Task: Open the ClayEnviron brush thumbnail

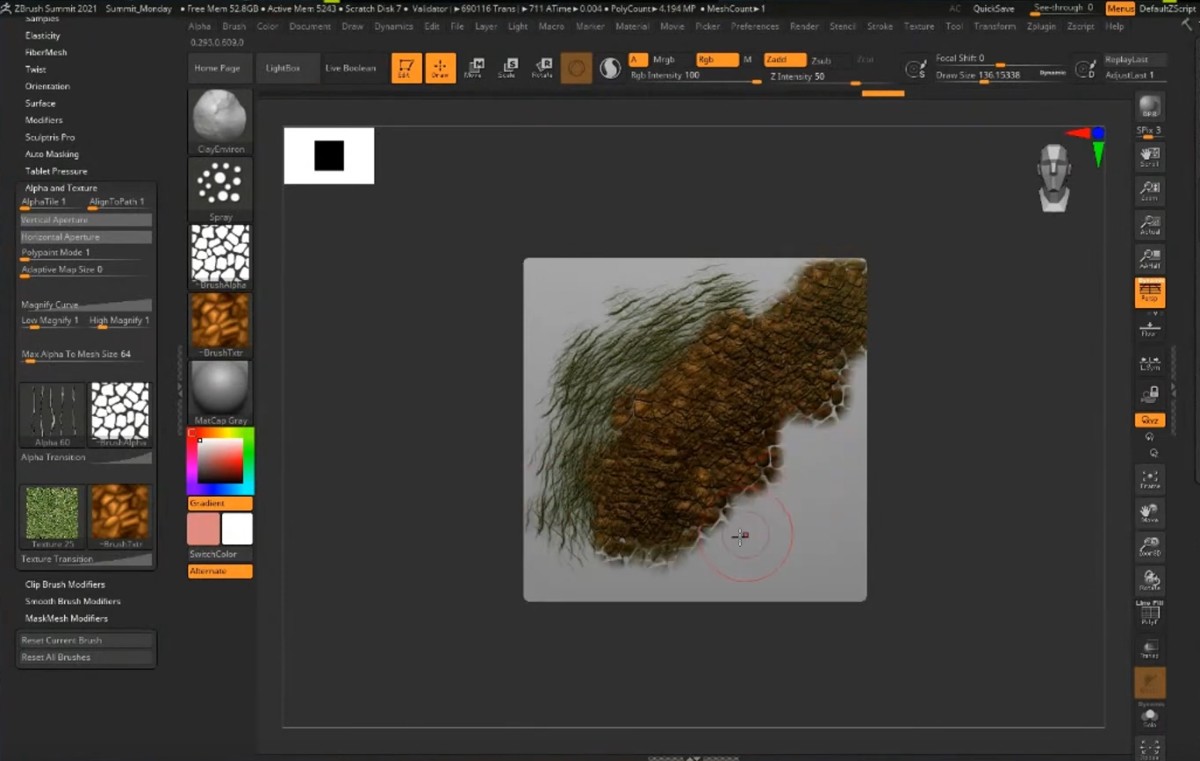Action: [x=220, y=121]
